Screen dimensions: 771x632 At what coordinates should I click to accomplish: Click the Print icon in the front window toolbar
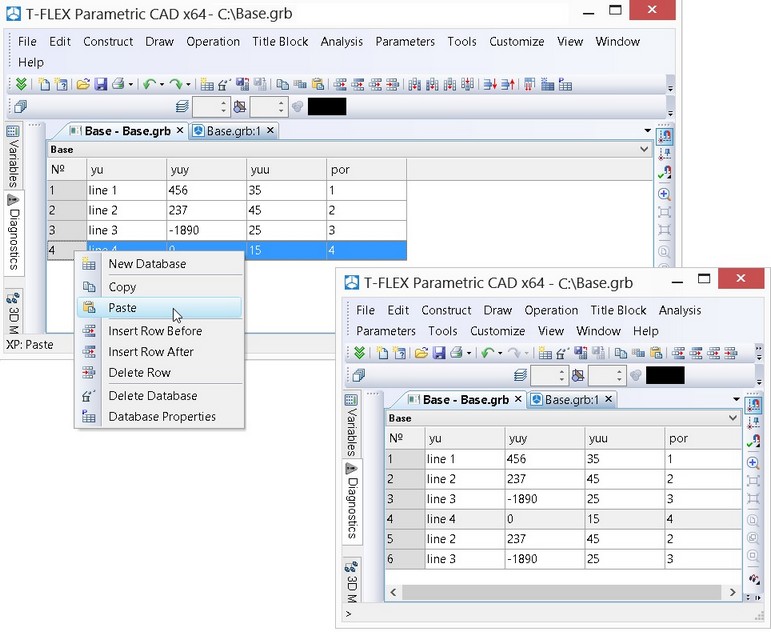tap(456, 353)
